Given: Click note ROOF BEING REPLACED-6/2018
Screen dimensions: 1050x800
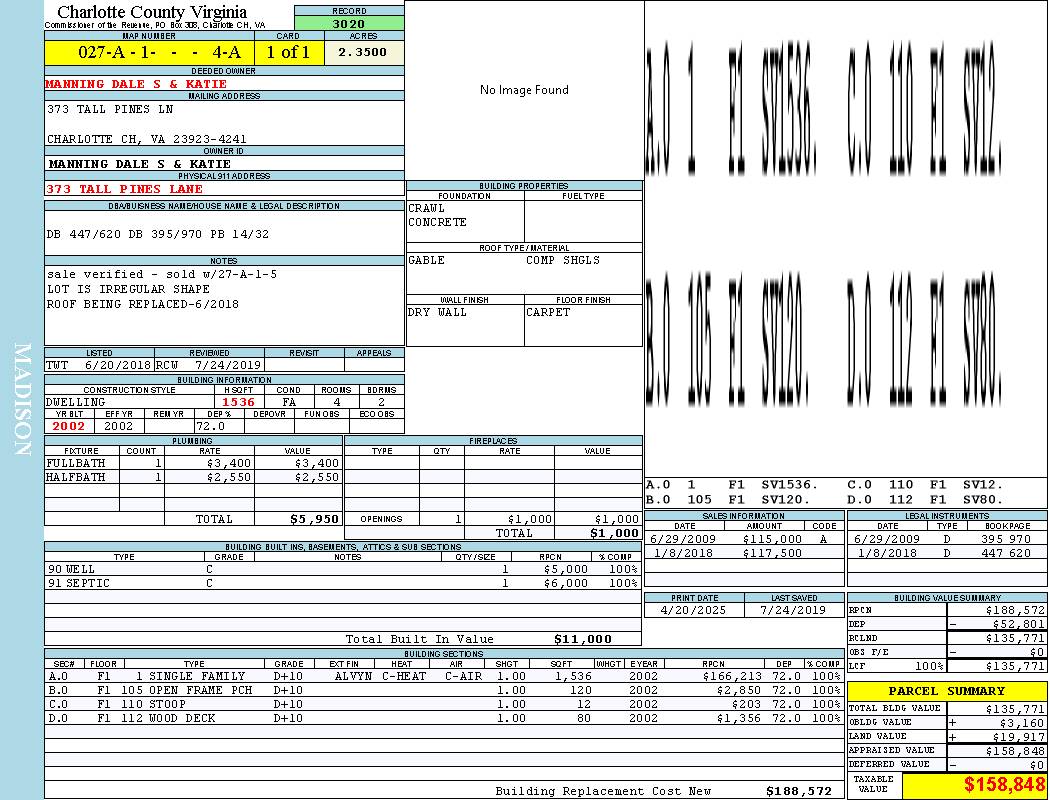Looking at the screenshot, I should pos(143,304).
